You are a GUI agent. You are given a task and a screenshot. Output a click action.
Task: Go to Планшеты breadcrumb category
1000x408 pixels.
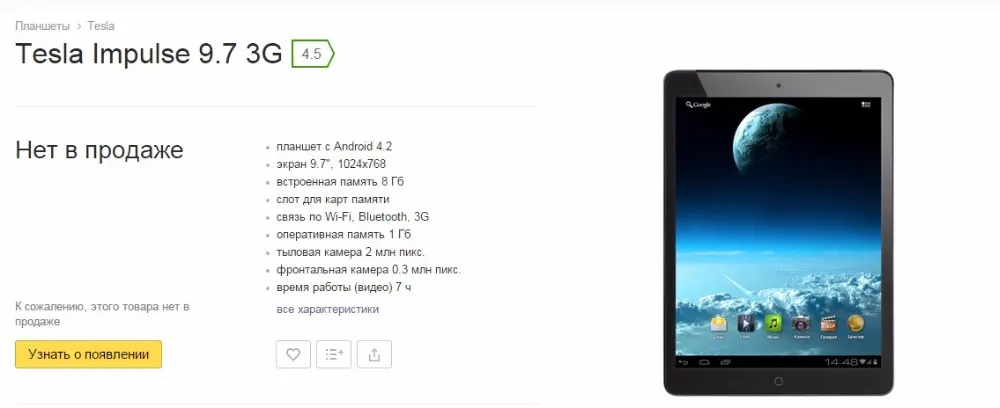[x=42, y=26]
